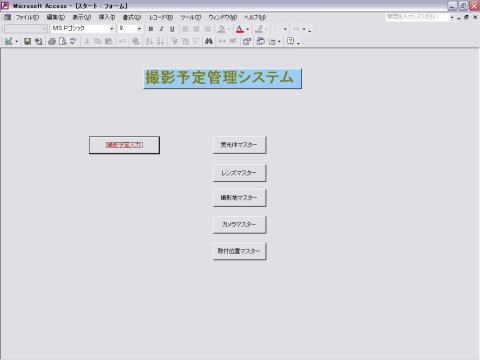Viewport: 480px width, 360px height.
Task: Click the Filter by Selection icon
Action: coord(174,41)
